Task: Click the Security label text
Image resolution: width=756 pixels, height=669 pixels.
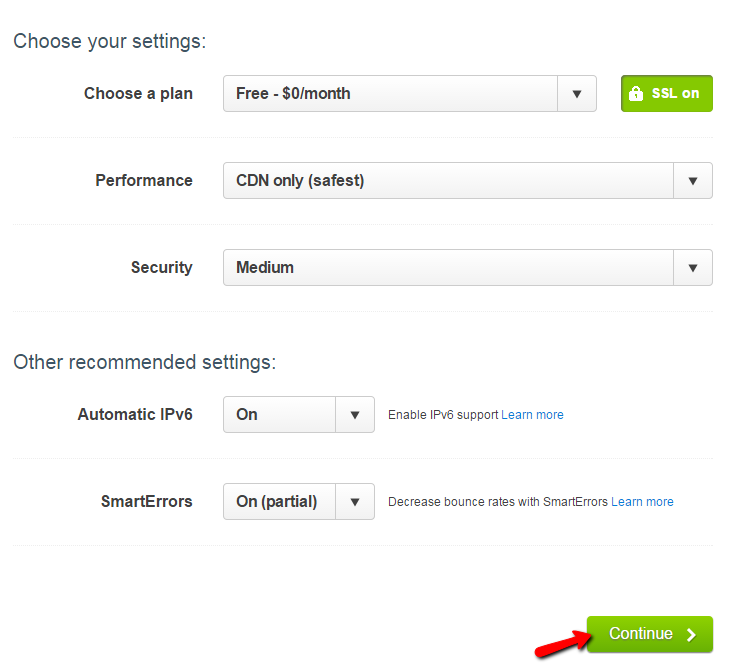Action: [162, 268]
